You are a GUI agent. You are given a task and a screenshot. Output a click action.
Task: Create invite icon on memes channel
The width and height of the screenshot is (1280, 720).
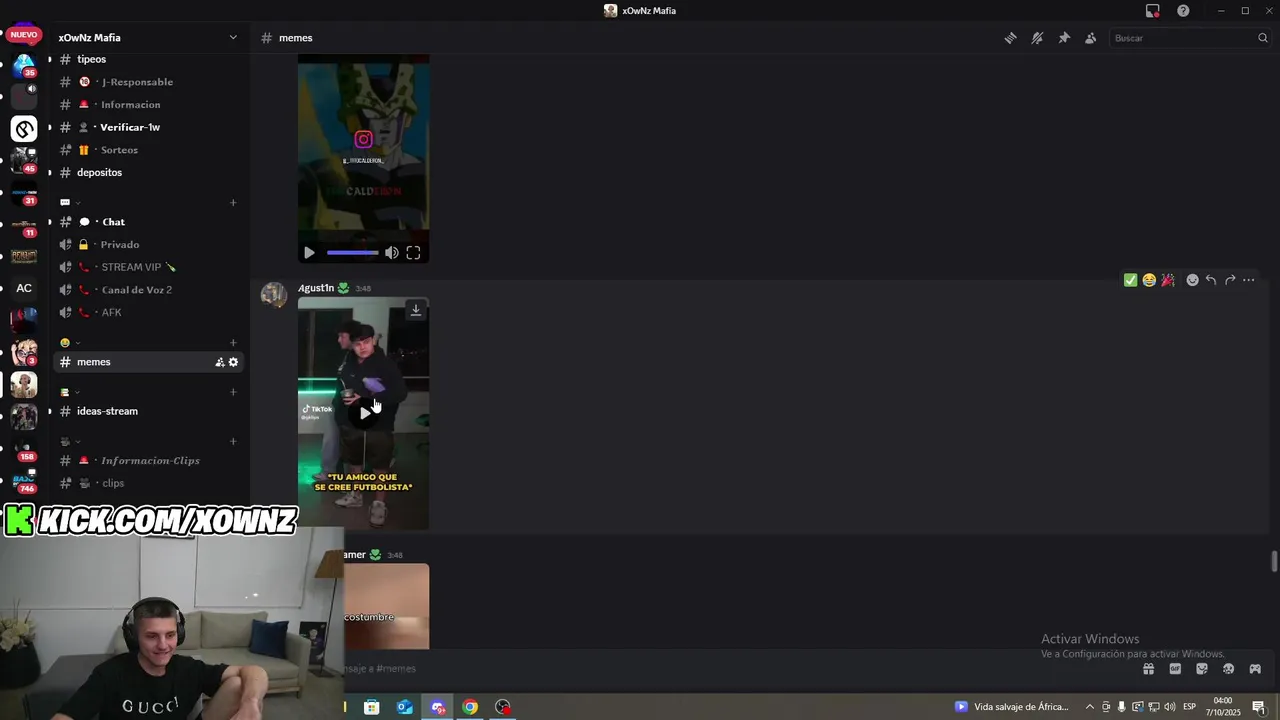point(219,362)
